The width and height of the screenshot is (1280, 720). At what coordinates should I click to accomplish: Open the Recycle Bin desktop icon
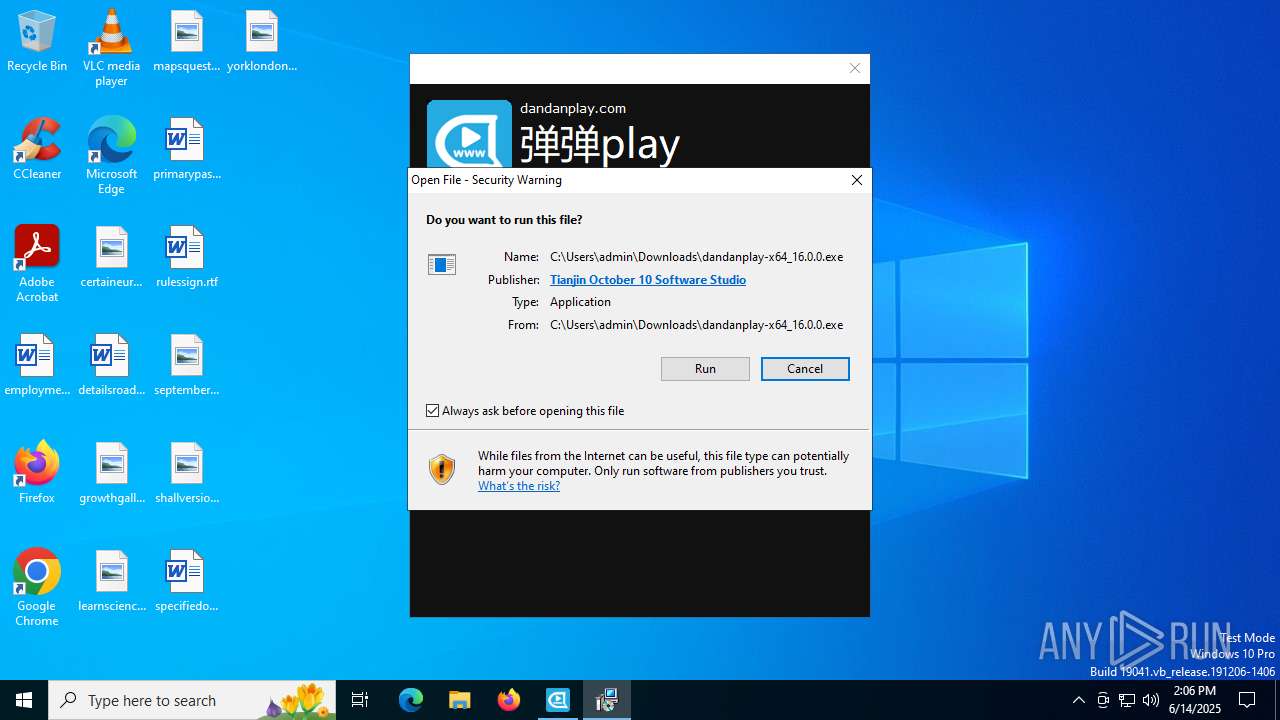37,41
